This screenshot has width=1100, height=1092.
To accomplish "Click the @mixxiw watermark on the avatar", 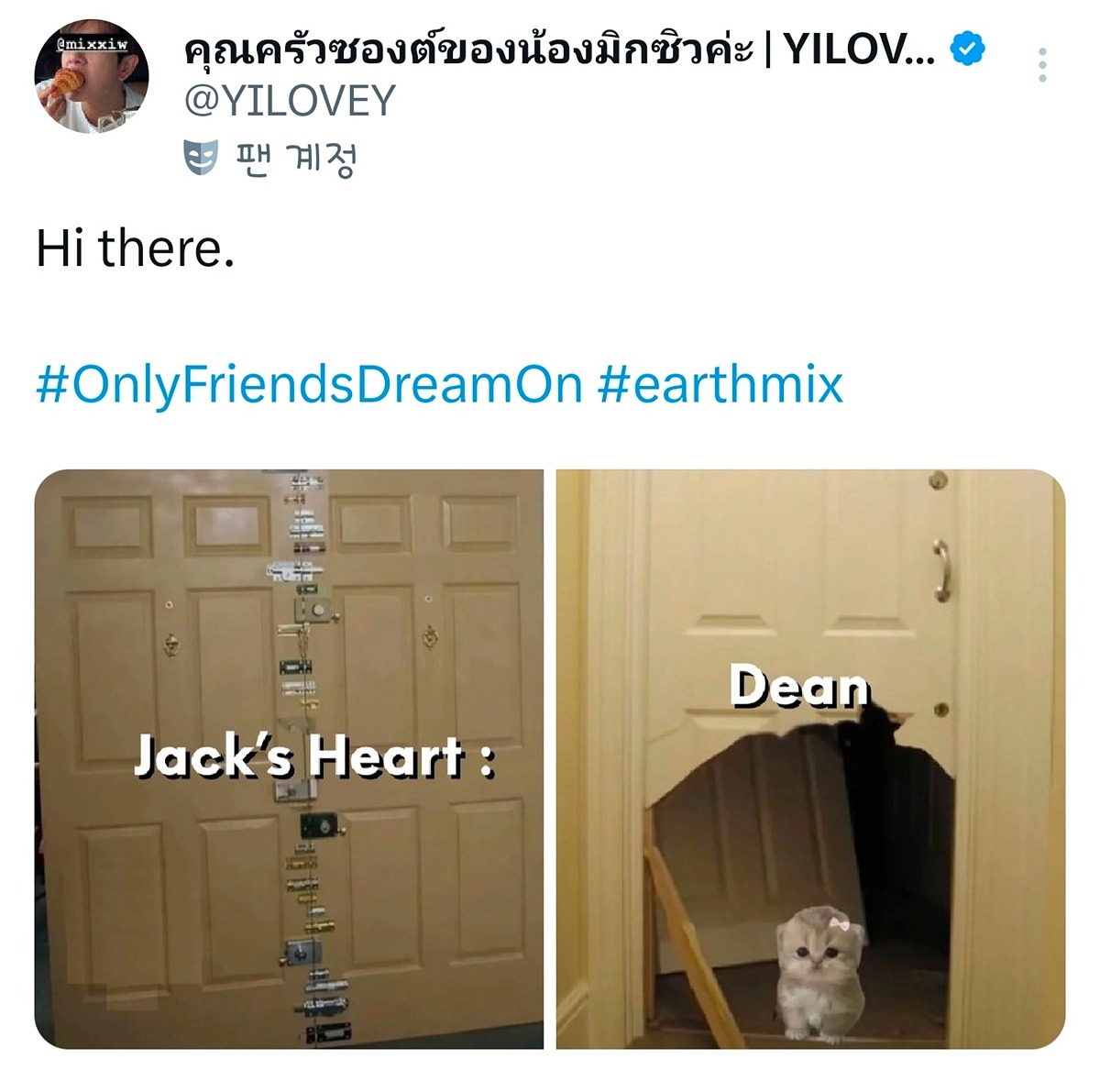I will tap(91, 43).
